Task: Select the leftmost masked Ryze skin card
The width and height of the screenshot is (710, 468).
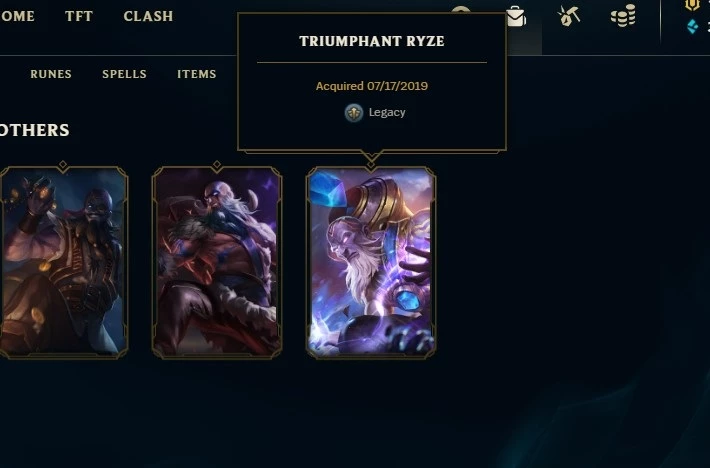Action: 63,263
